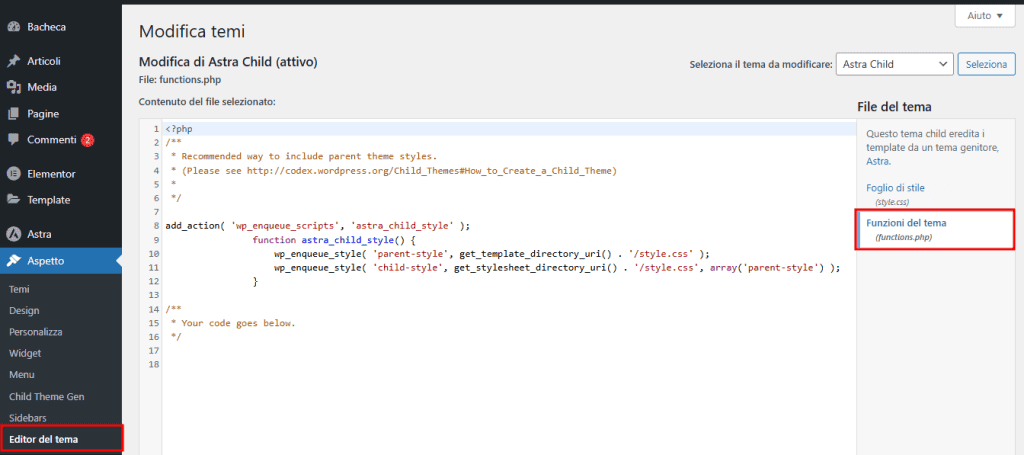Image resolution: width=1024 pixels, height=455 pixels.
Task: Click the Elementor logo icon
Action: point(13,174)
